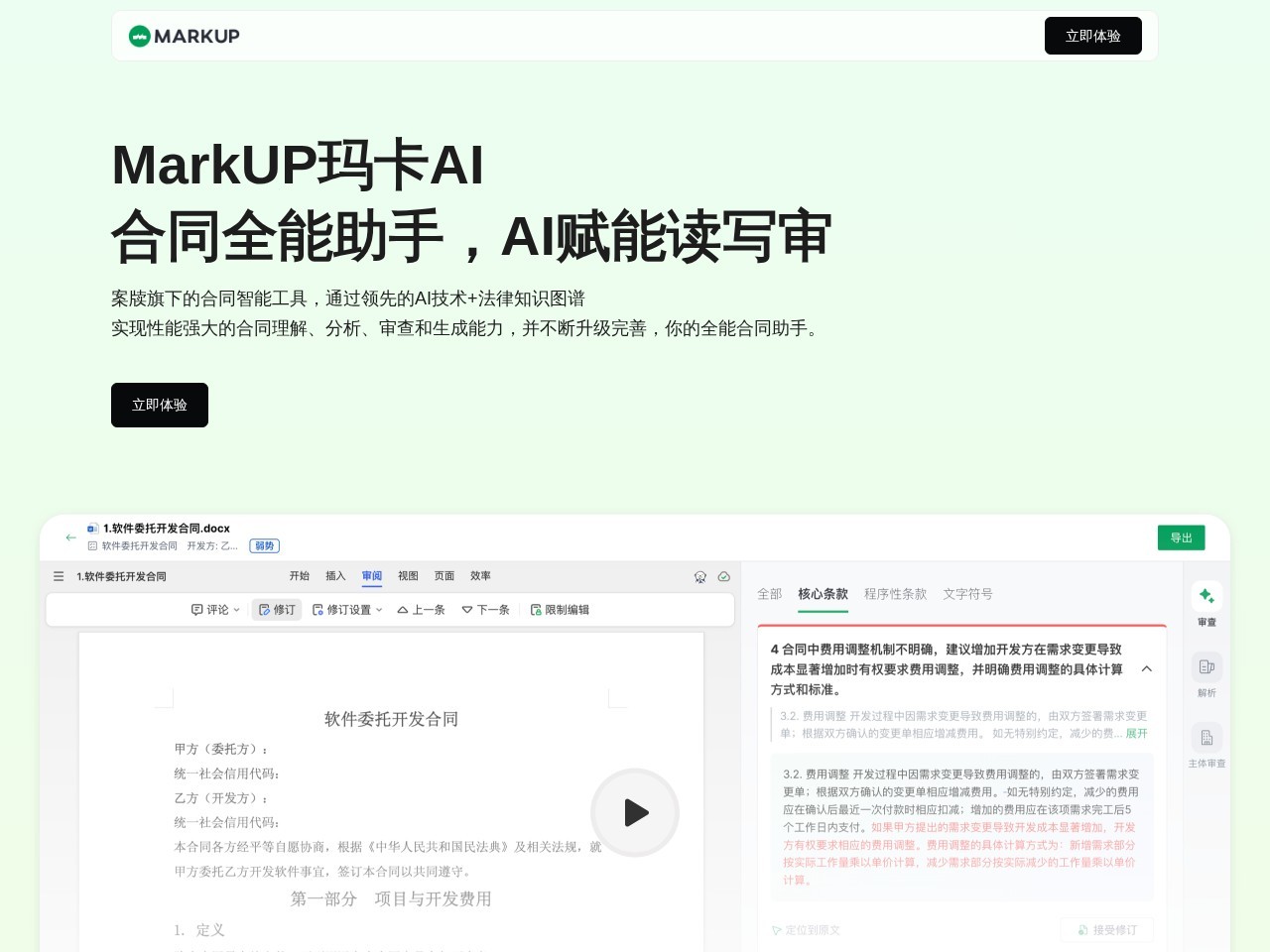
Task: Select the 全部 filter tab
Action: 770,594
